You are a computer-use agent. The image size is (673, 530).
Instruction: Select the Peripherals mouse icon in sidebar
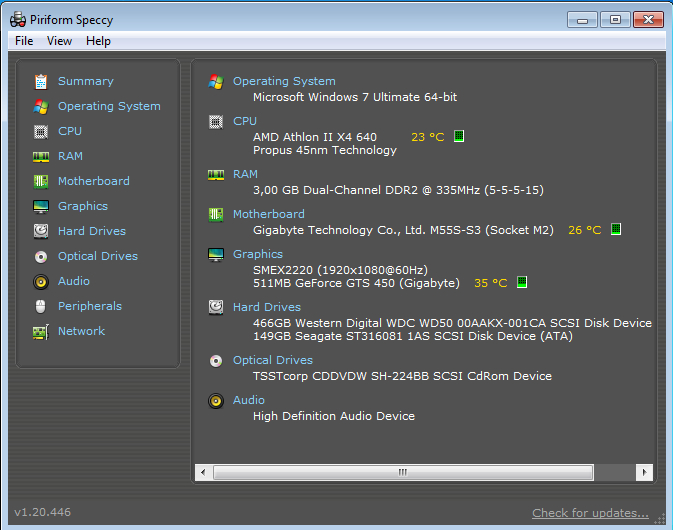point(41,306)
